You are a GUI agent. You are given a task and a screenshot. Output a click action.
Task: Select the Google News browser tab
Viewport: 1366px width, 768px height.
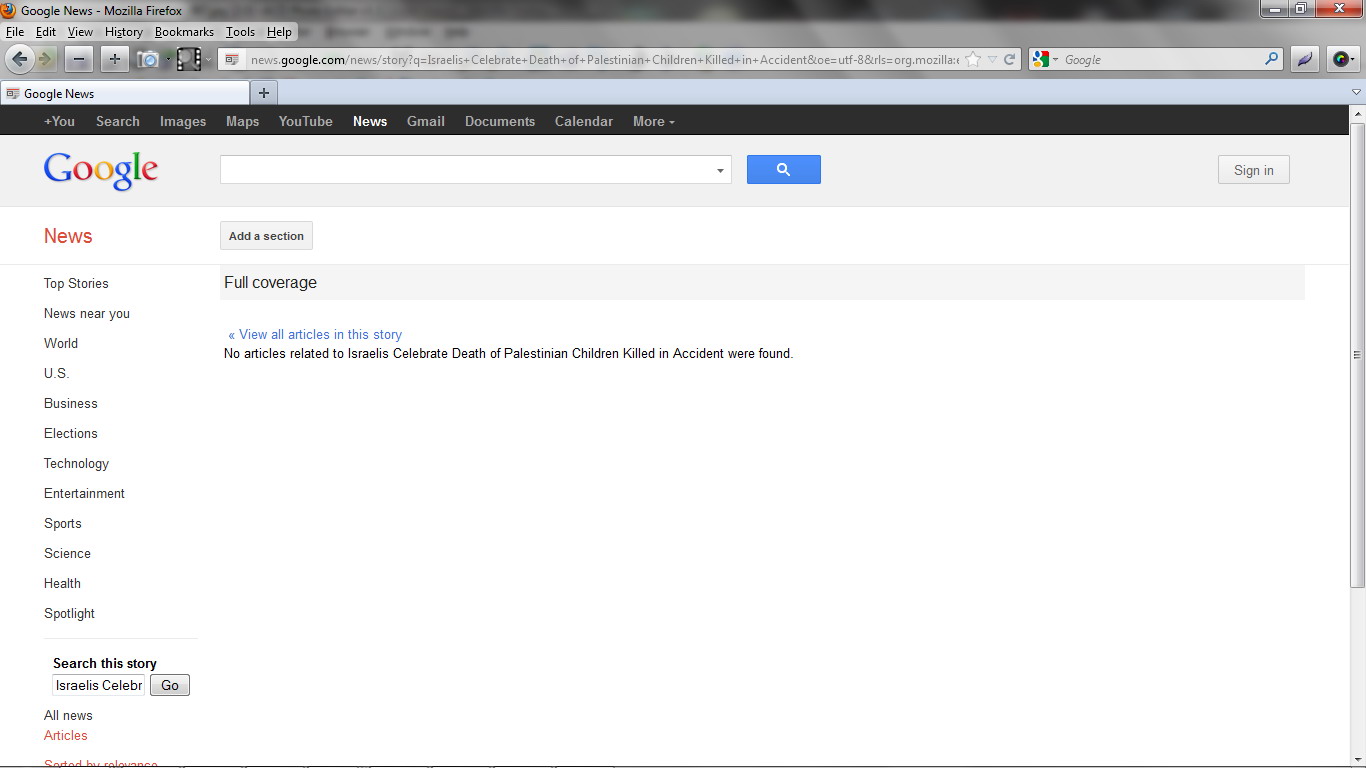(125, 93)
